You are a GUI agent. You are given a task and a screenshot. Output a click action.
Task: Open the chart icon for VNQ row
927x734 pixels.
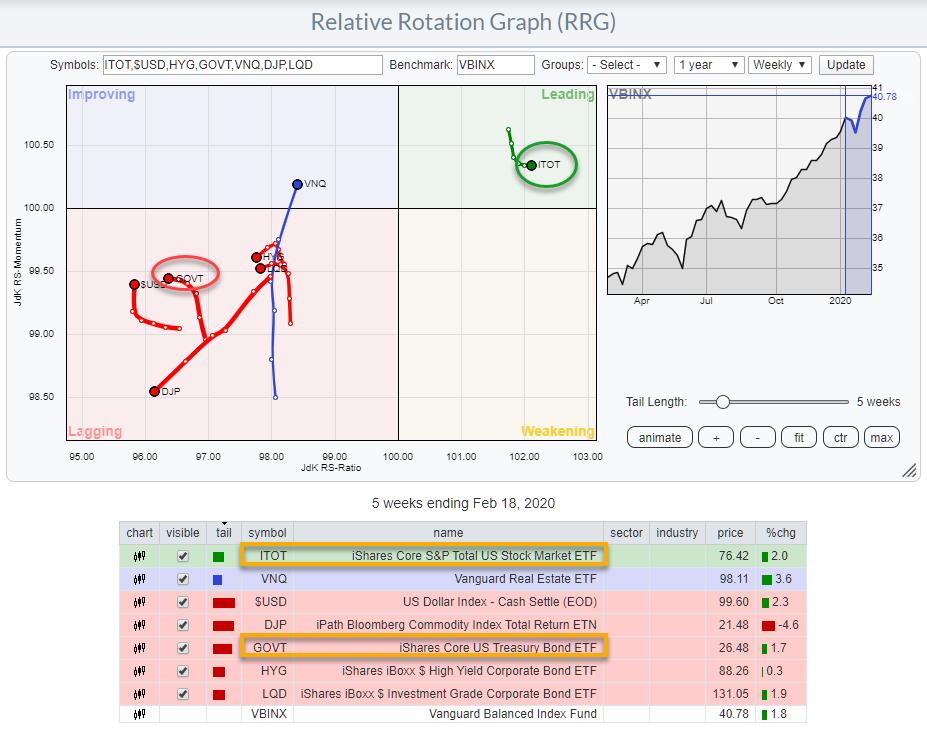(x=140, y=579)
